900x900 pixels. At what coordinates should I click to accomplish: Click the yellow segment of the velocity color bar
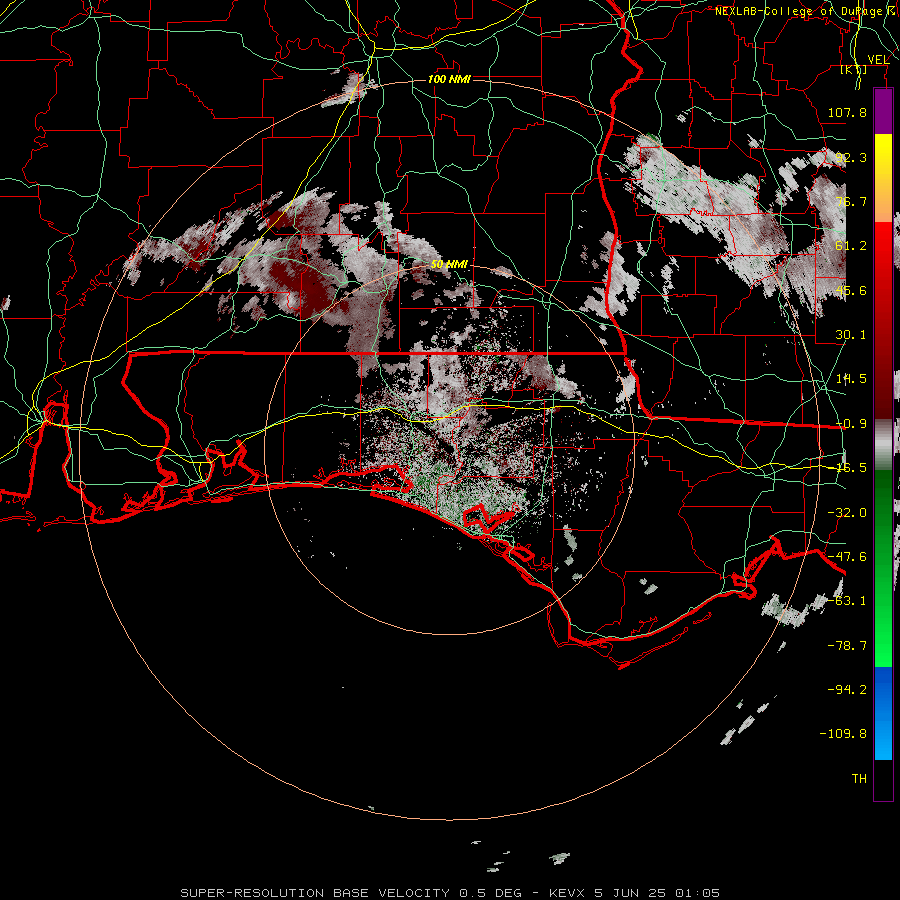pyautogui.click(x=883, y=155)
